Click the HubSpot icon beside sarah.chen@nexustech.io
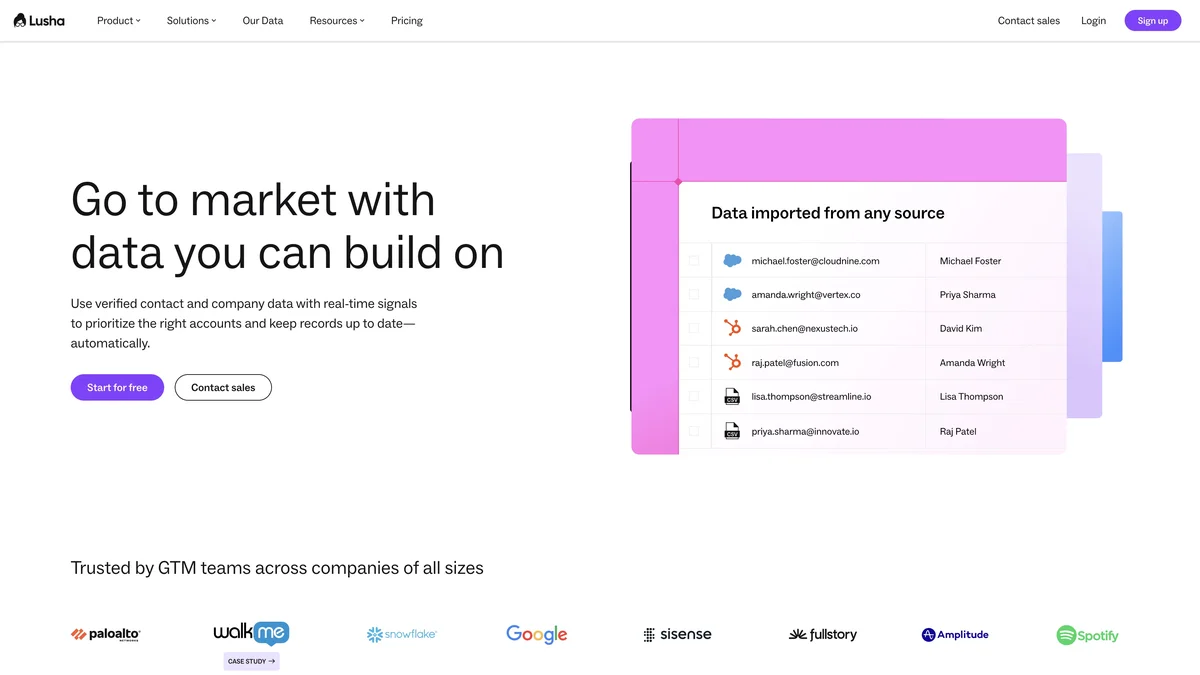 (x=732, y=328)
